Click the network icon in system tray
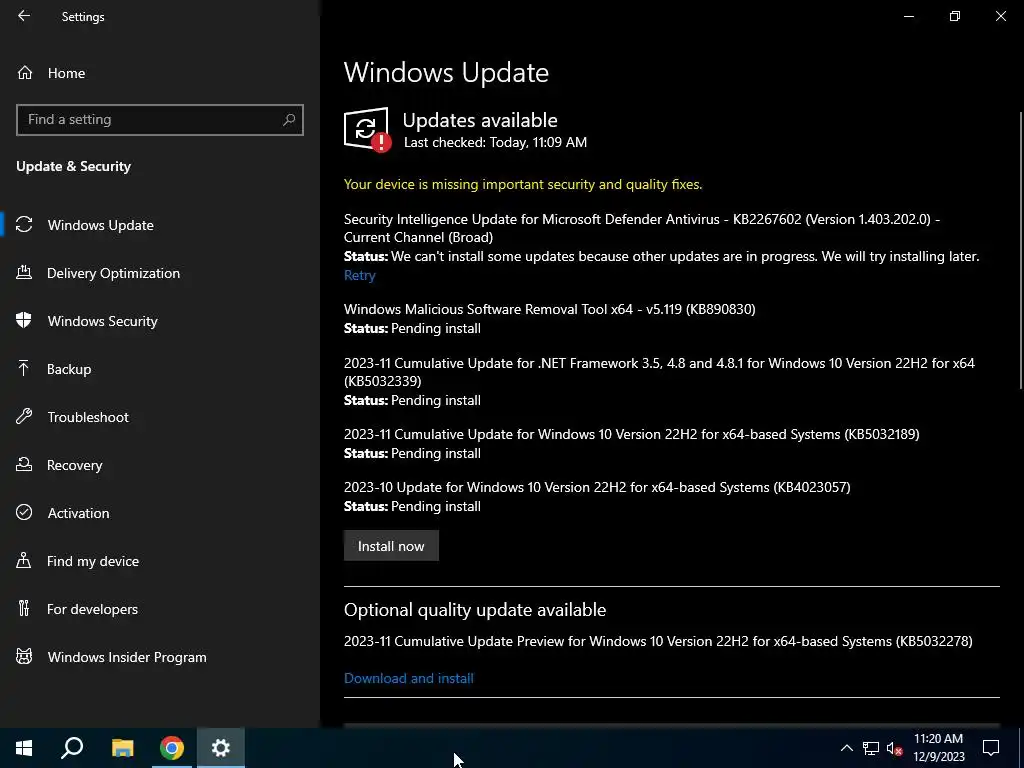The width and height of the screenshot is (1024, 768). click(871, 748)
